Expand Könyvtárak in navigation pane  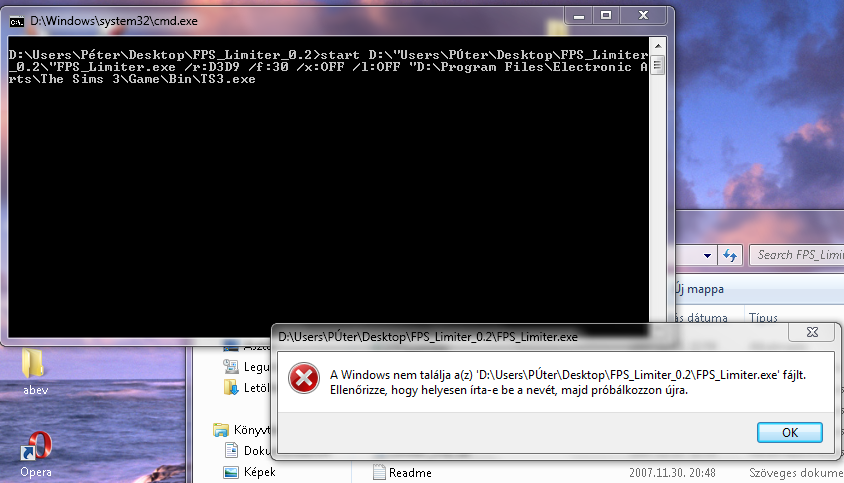click(x=251, y=430)
